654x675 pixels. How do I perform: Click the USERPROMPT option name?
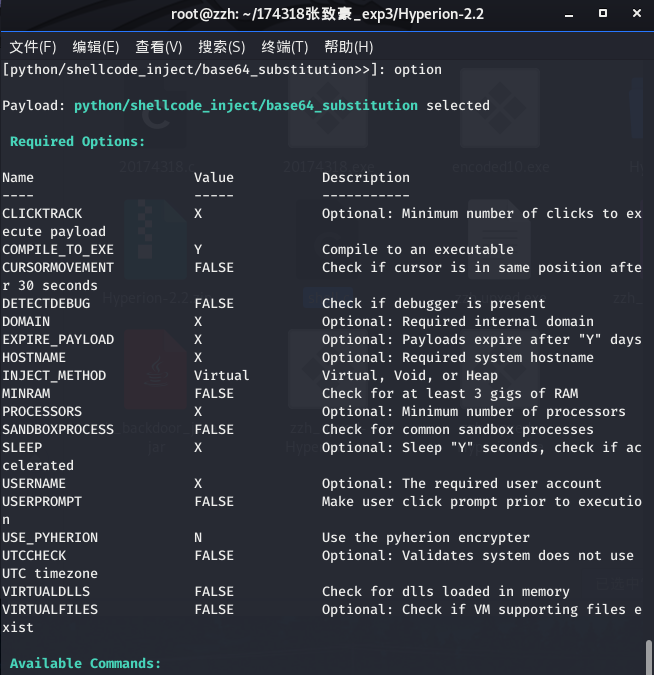tap(42, 502)
